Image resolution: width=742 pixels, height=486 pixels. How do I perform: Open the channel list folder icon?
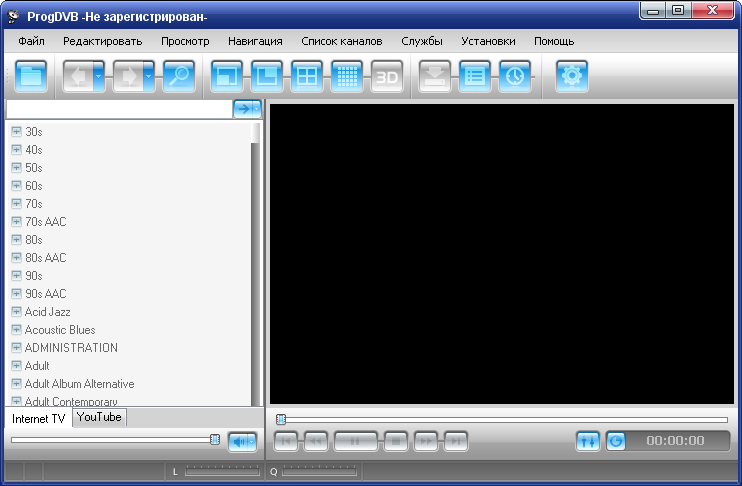pyautogui.click(x=32, y=77)
